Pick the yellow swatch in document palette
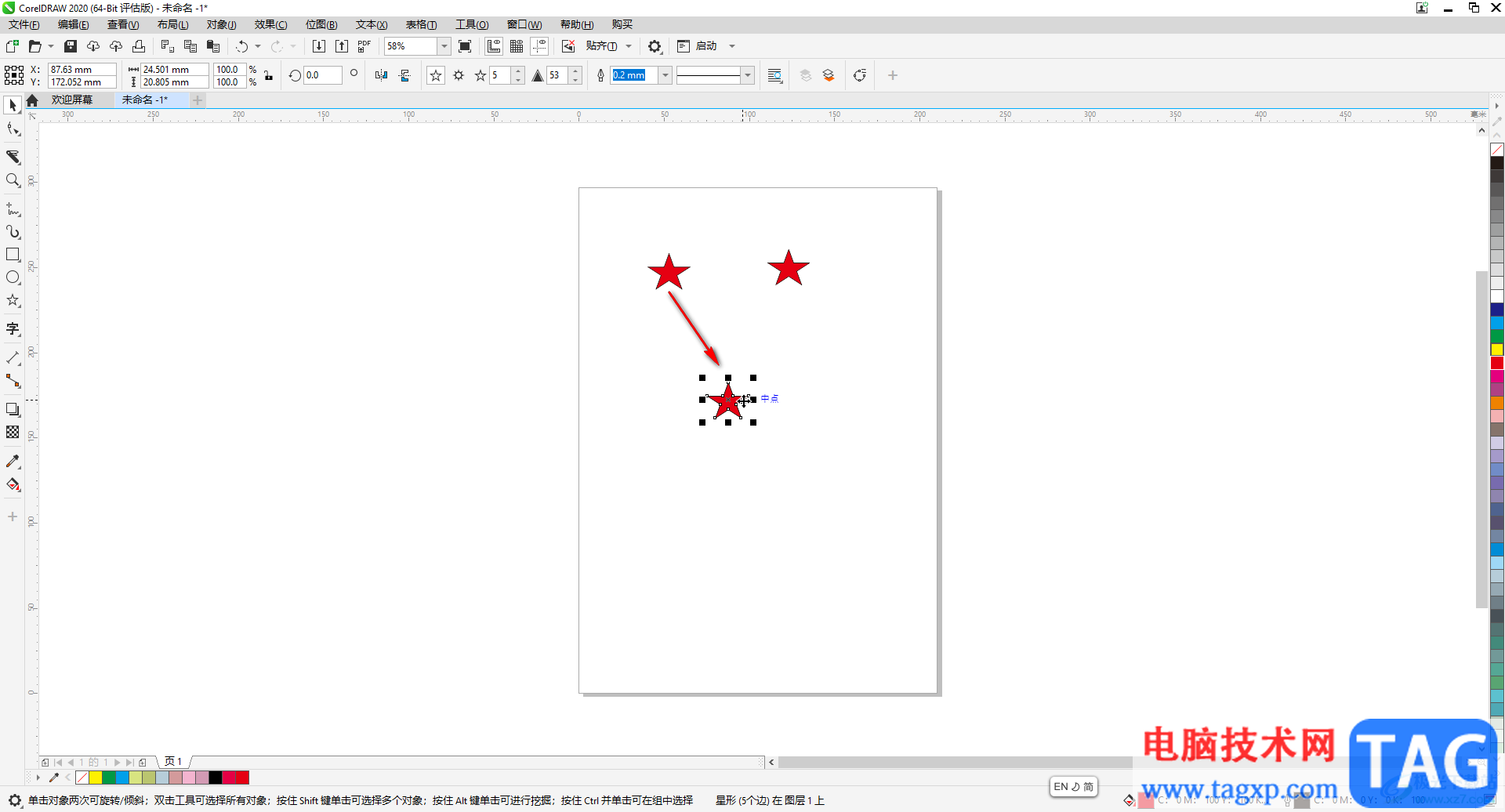 tap(96, 778)
